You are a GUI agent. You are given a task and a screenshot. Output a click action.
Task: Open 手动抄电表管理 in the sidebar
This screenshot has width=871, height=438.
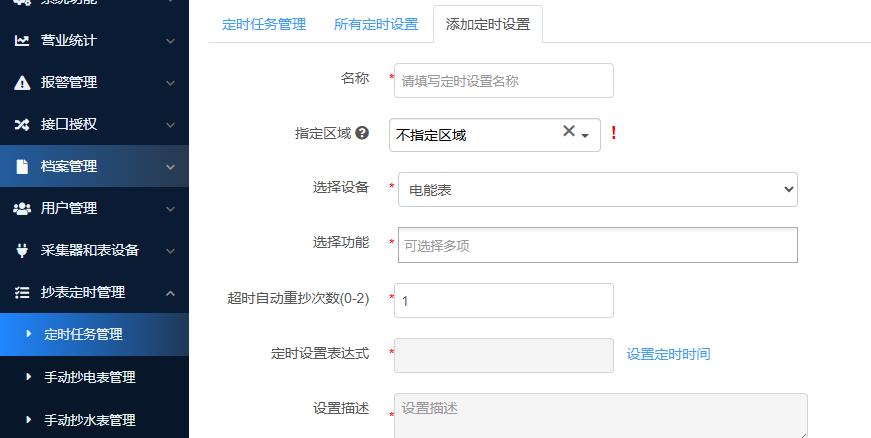tap(90, 377)
